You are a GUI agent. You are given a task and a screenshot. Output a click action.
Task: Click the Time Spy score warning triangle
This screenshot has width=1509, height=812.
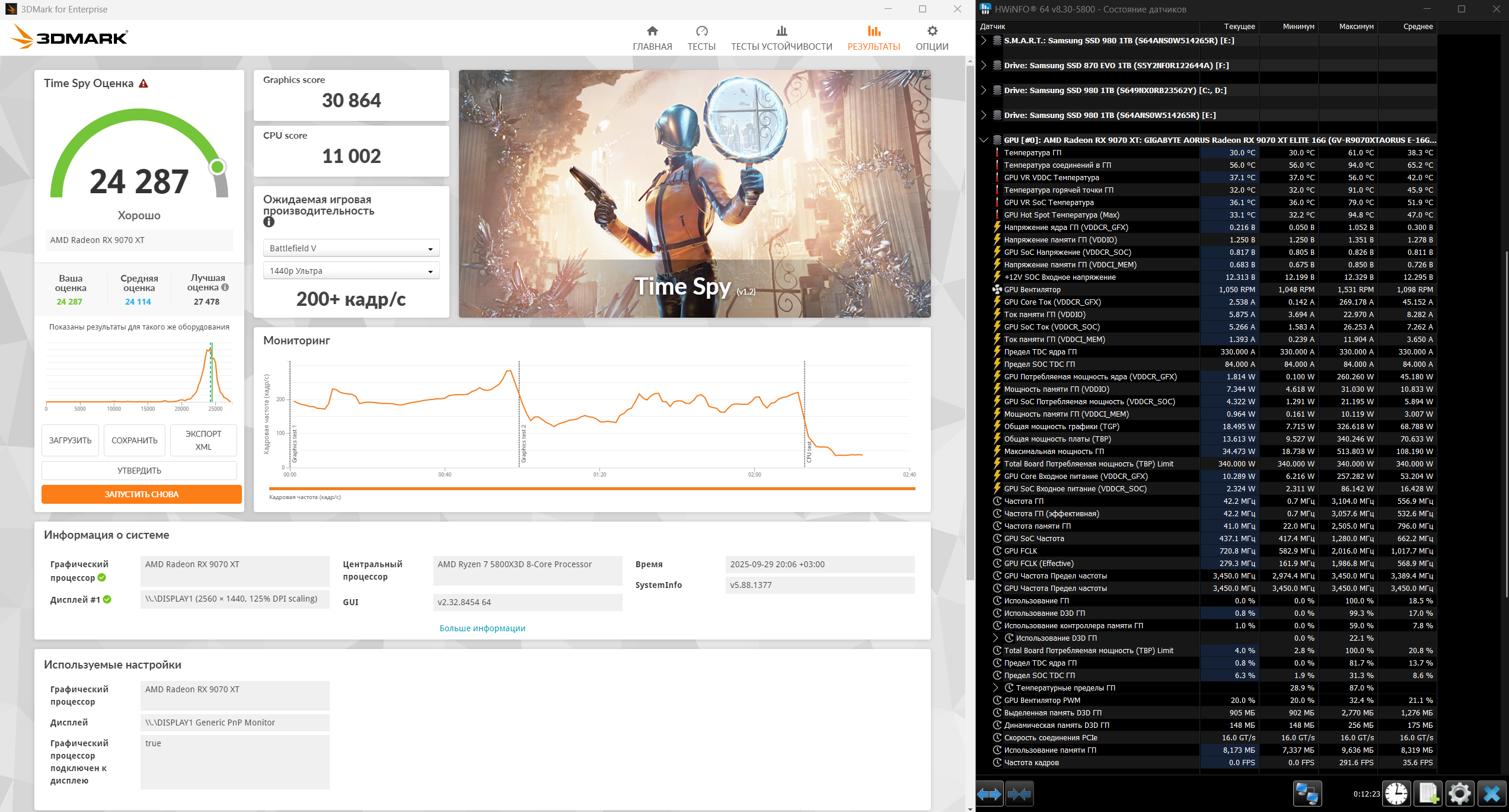(143, 84)
